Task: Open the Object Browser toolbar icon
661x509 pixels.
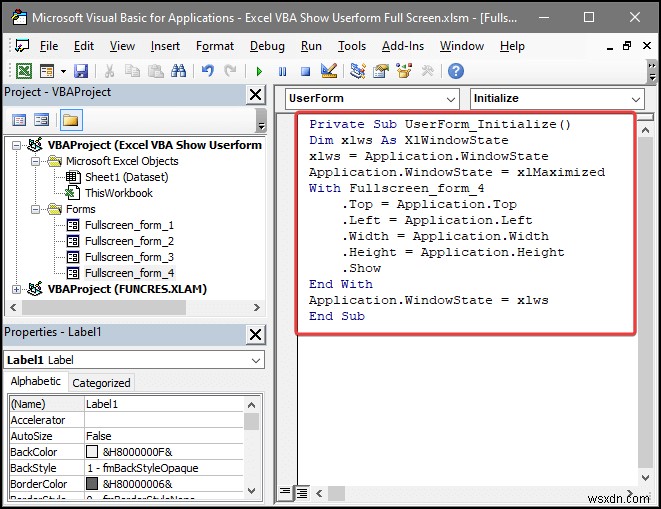Action: [404, 71]
